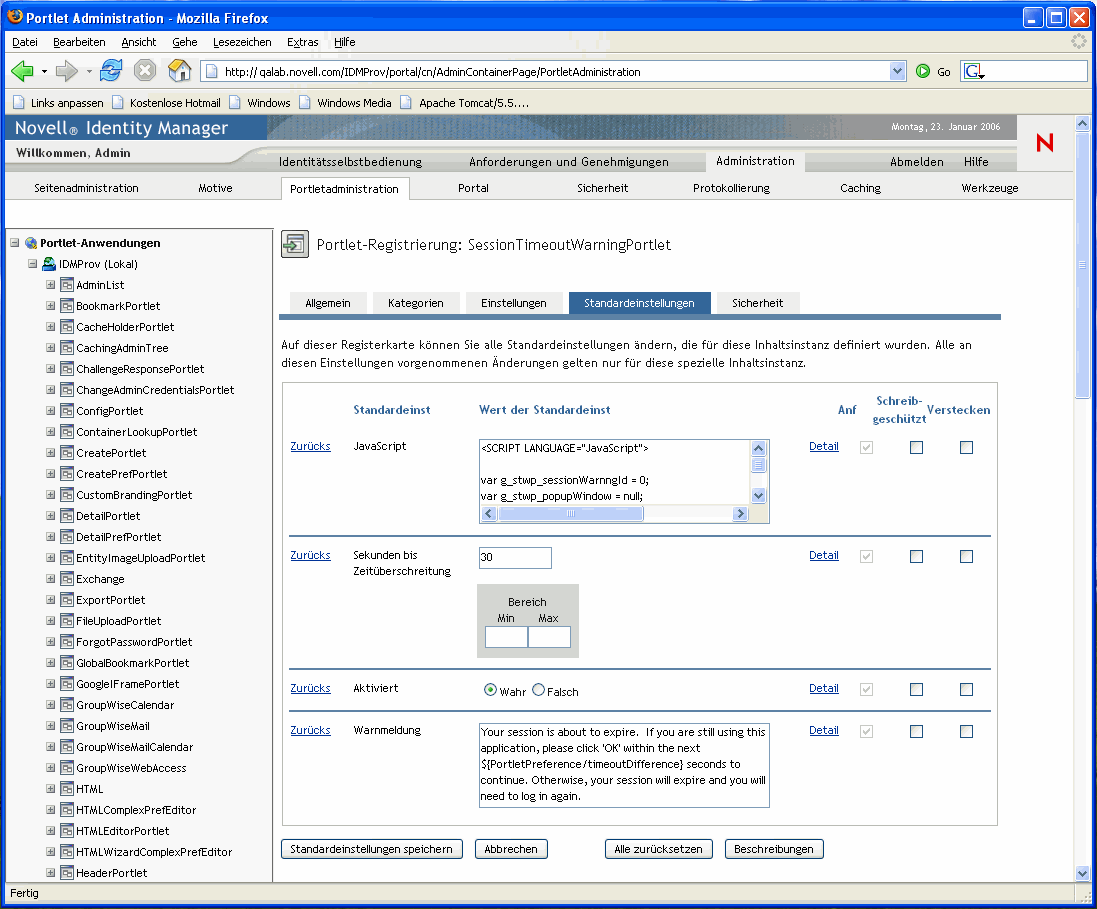Viewport: 1097px width, 909px height.
Task: Toggle Schreibgeschützt for Sekunden bis Zeitüberschreitung
Action: click(916, 556)
